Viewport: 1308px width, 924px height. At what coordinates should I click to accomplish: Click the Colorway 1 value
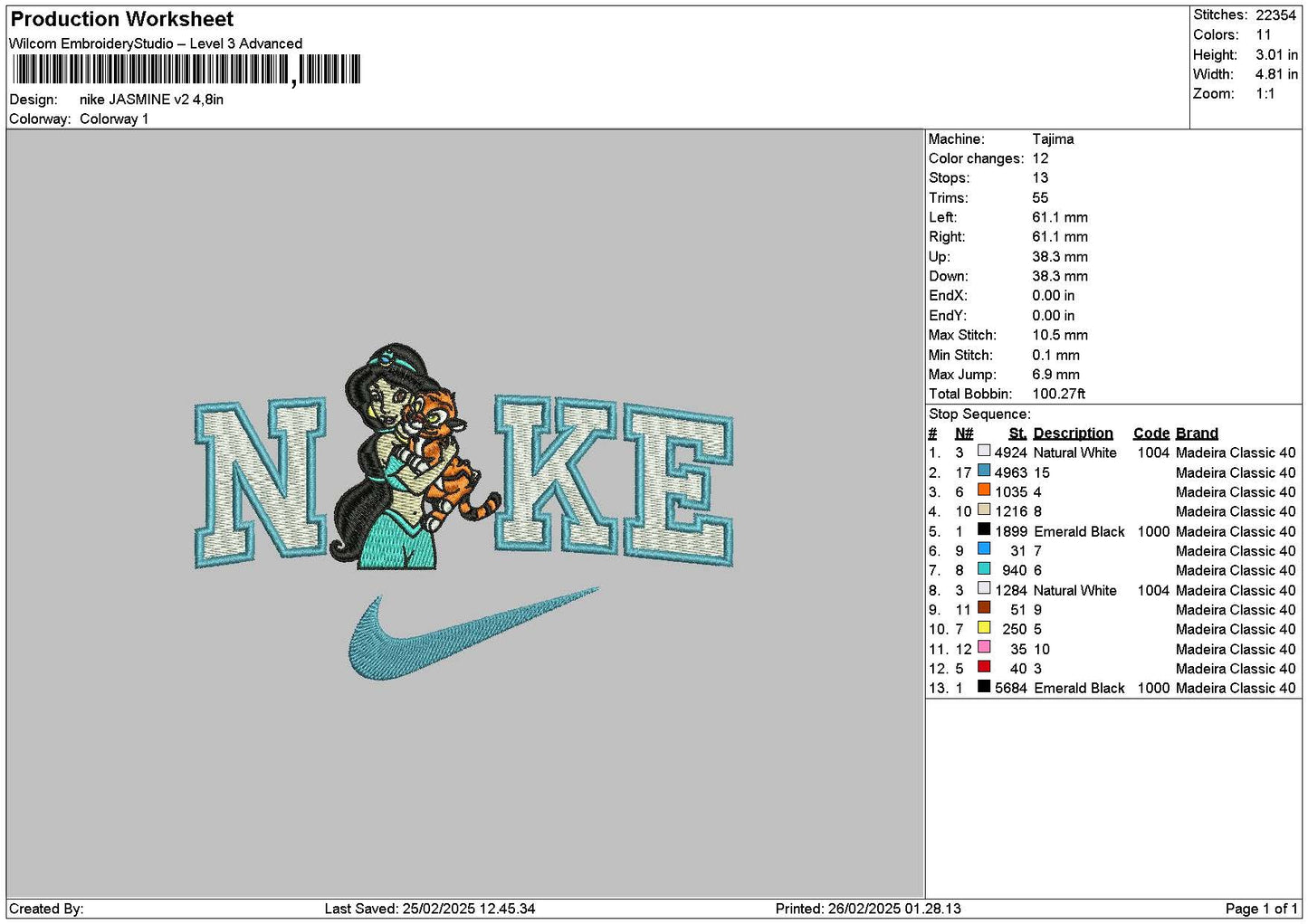pyautogui.click(x=114, y=119)
